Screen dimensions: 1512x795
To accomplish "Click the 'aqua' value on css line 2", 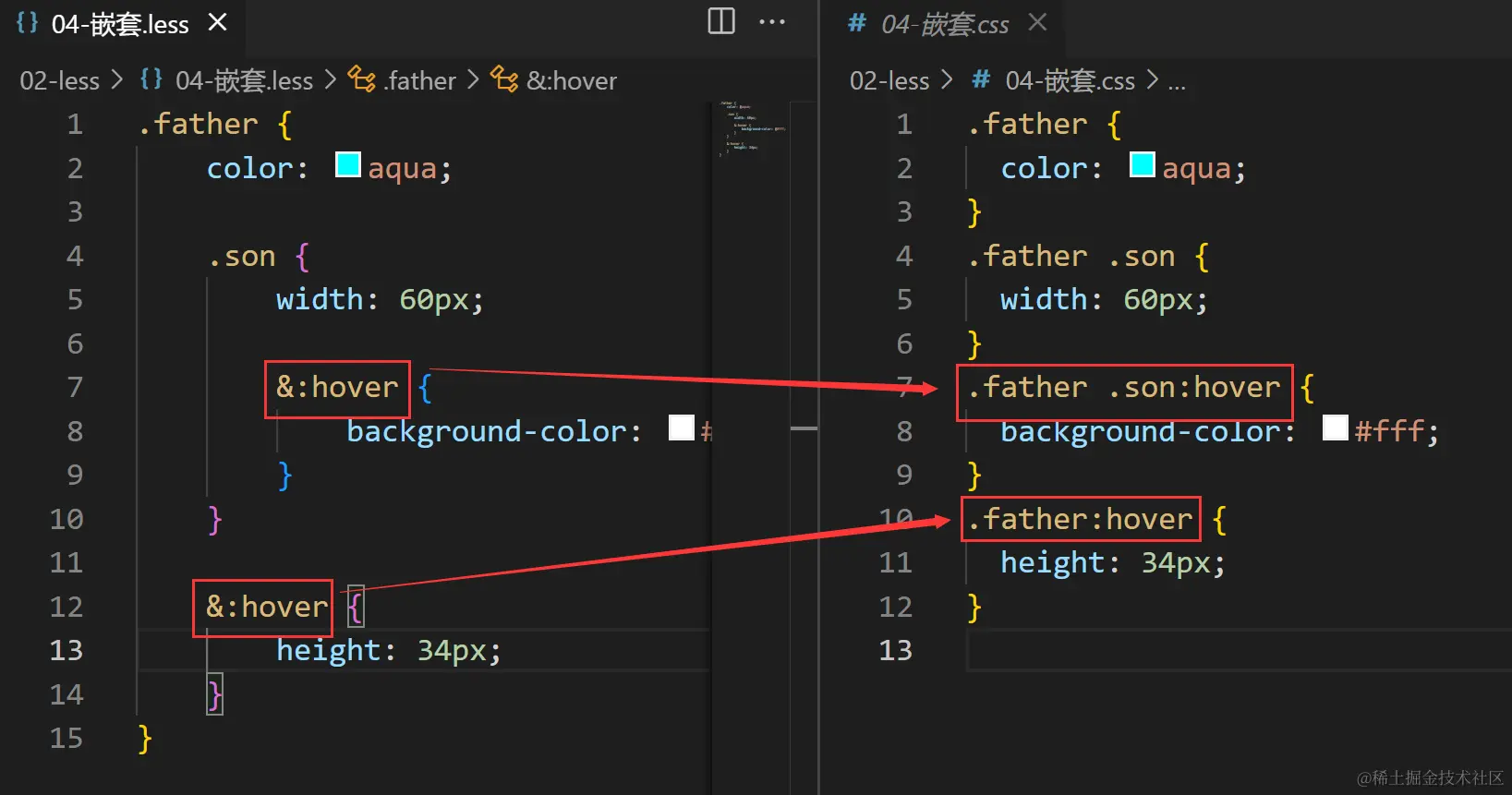I will (1197, 169).
